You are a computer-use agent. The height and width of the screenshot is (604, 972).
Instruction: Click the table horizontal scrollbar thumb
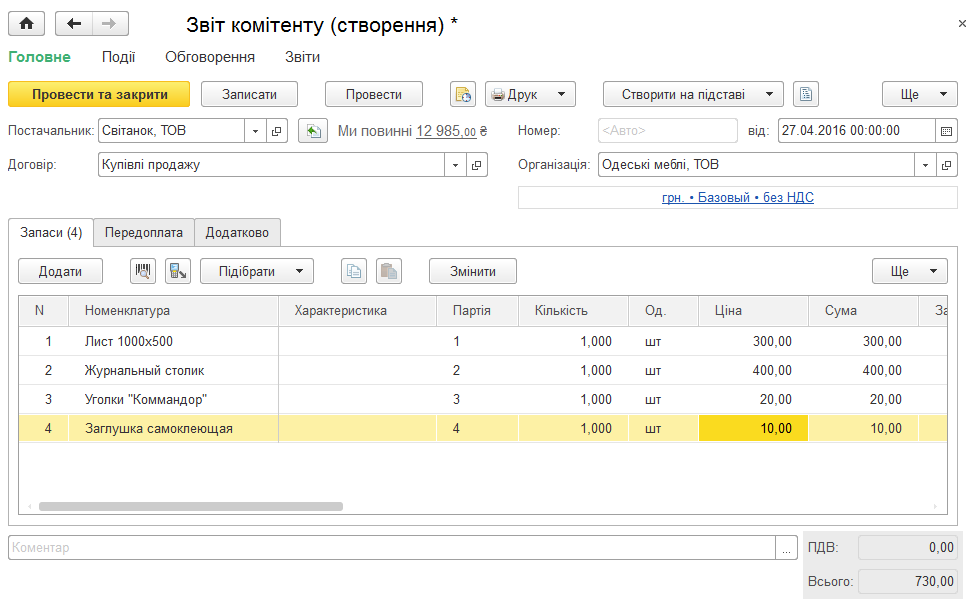[191, 507]
